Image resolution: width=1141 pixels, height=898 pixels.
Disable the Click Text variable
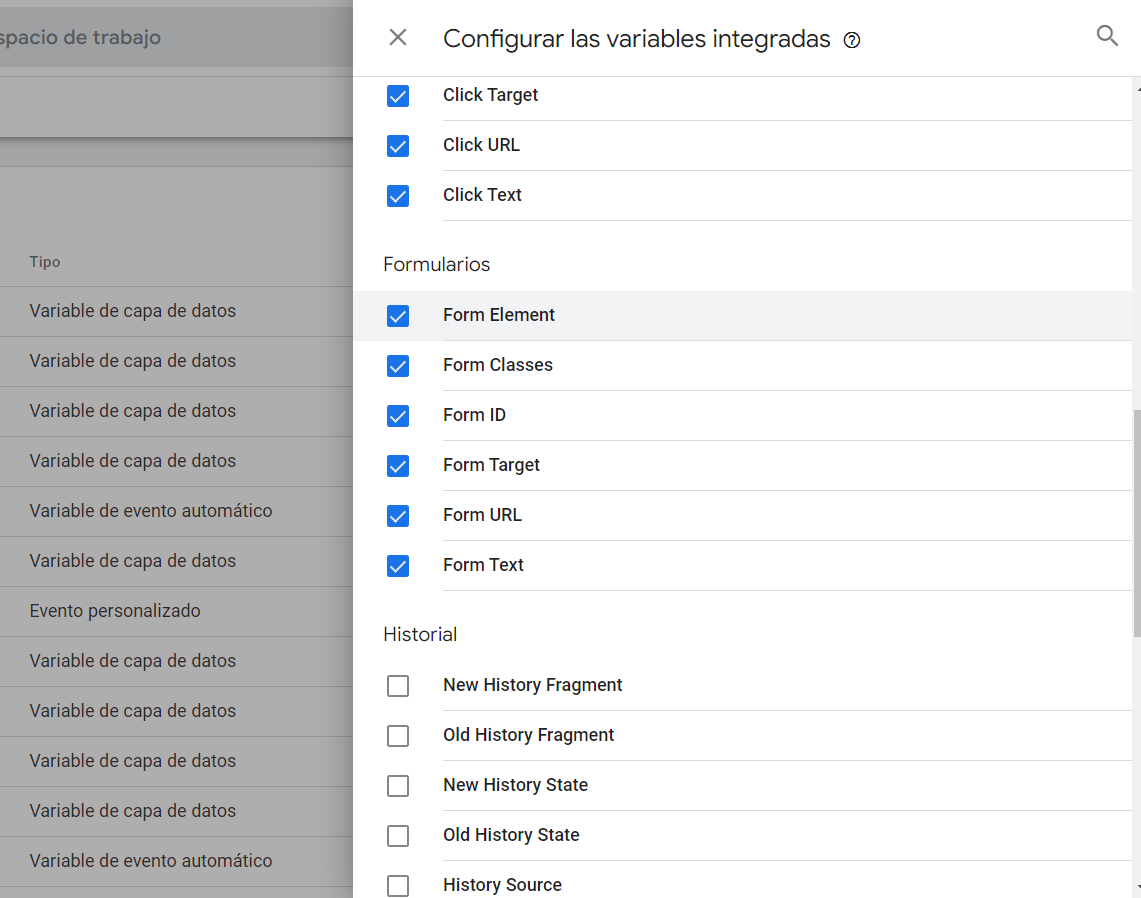(x=398, y=196)
